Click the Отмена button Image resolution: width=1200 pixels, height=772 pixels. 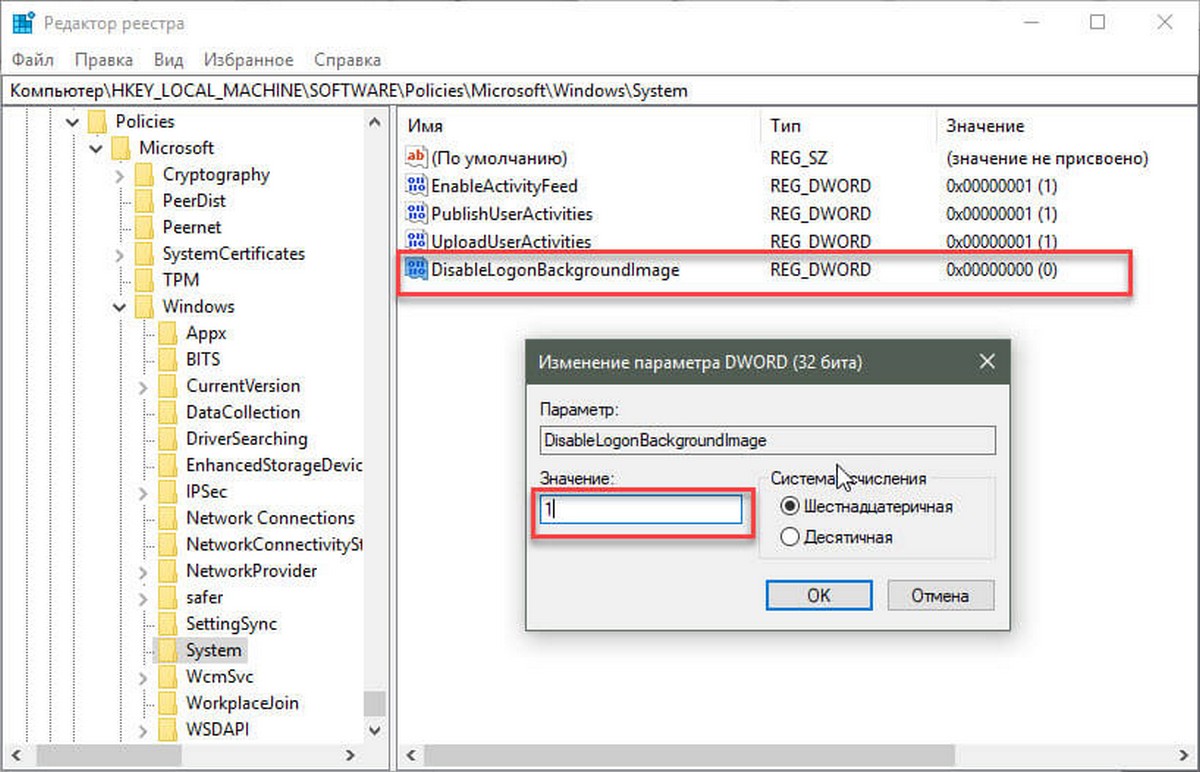click(x=940, y=595)
